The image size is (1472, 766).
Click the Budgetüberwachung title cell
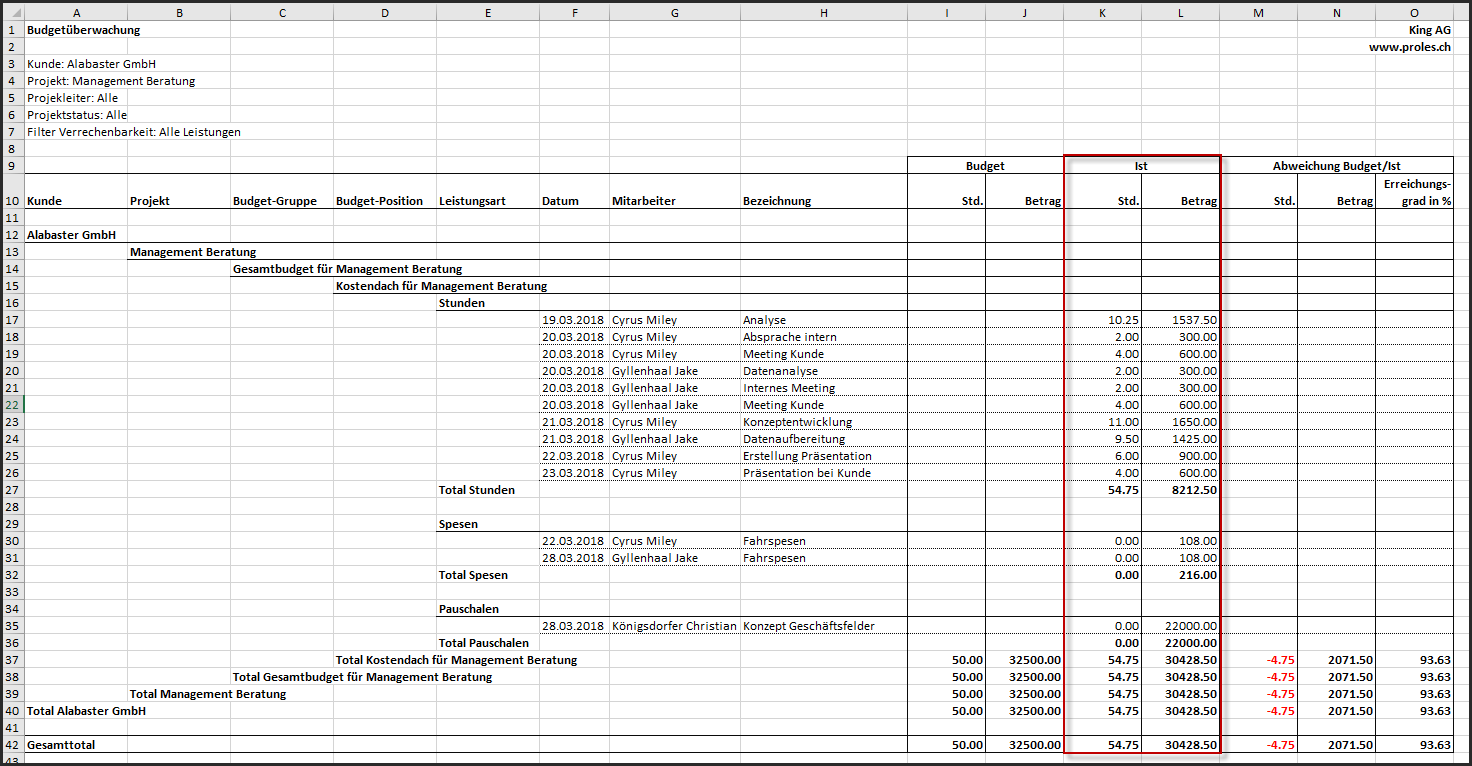pyautogui.click(x=83, y=30)
